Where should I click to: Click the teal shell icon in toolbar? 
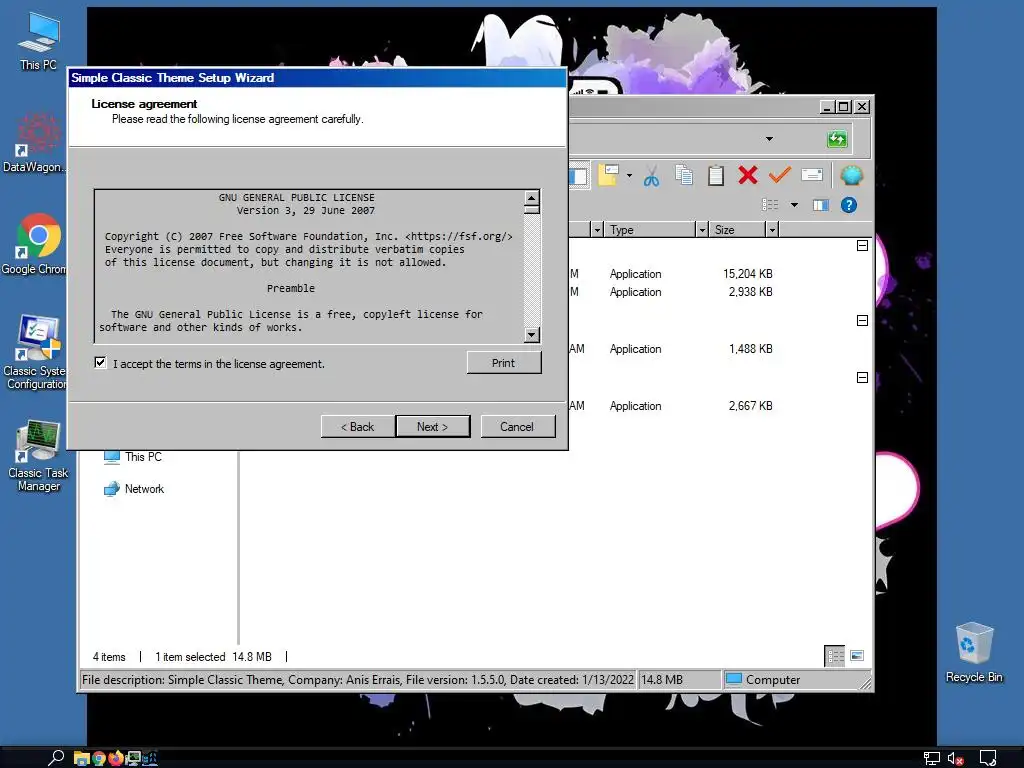[x=851, y=175]
